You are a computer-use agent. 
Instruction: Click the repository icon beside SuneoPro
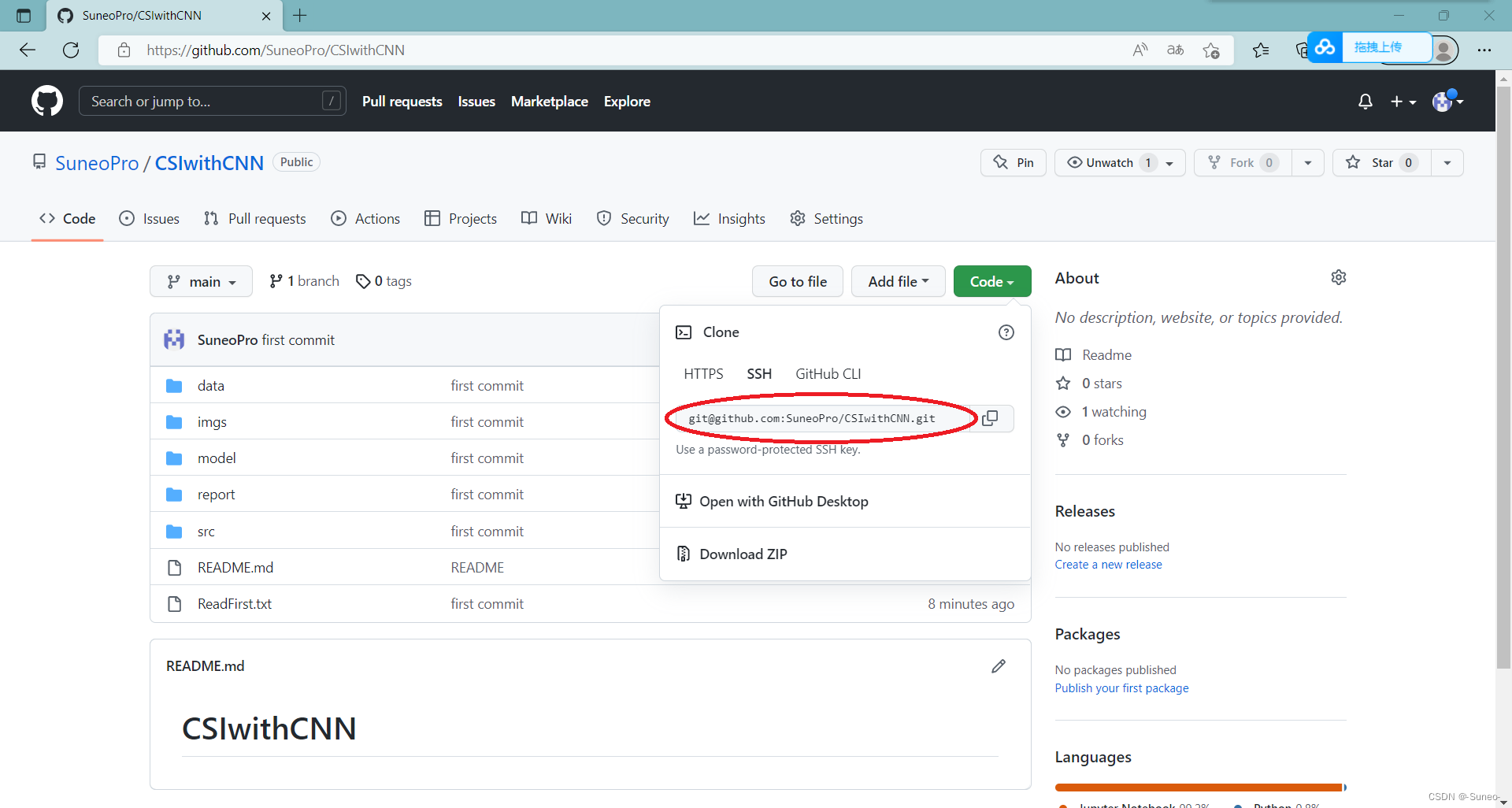point(39,161)
